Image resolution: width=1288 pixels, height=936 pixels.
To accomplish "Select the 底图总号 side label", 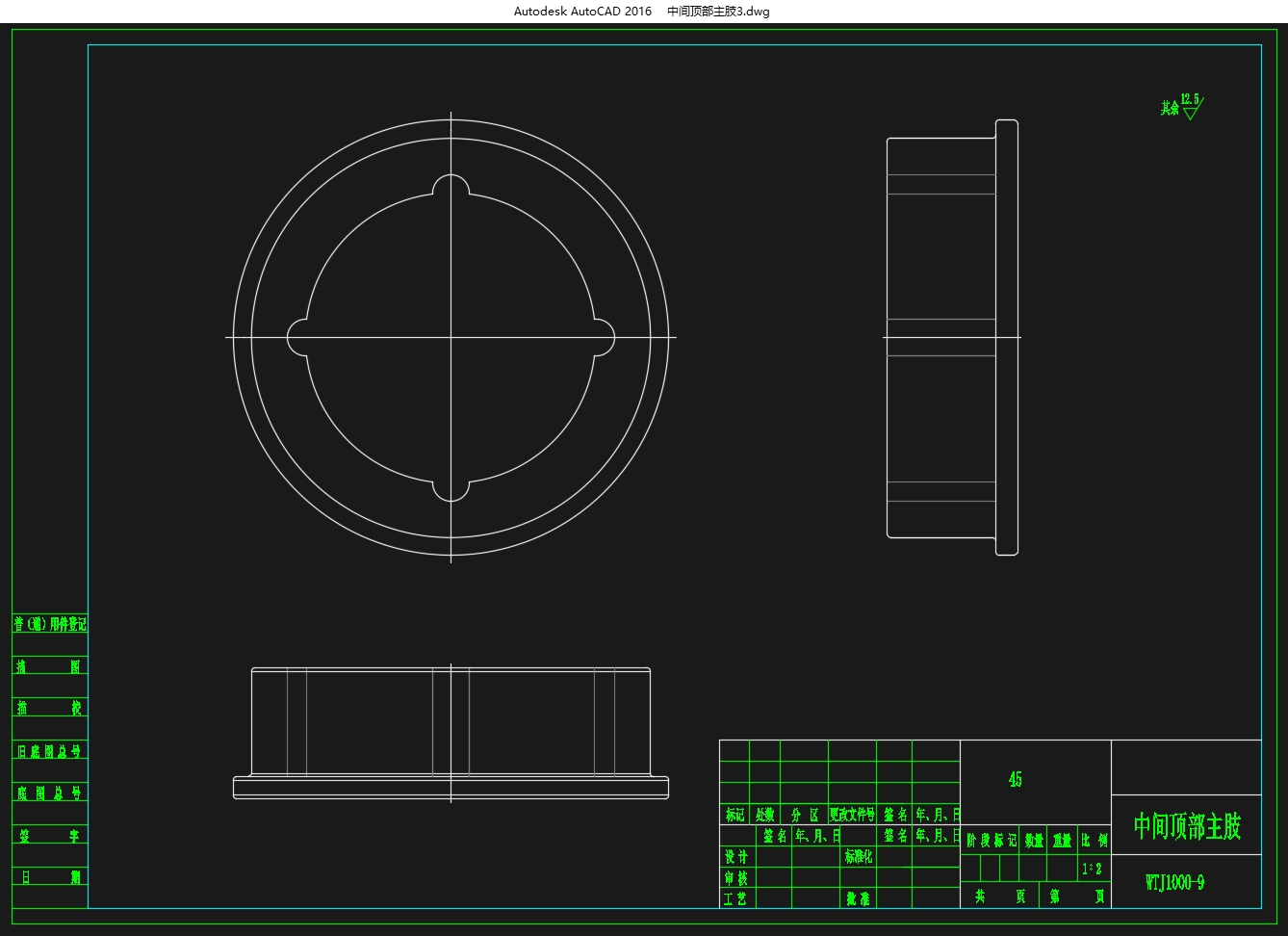I will click(x=50, y=793).
